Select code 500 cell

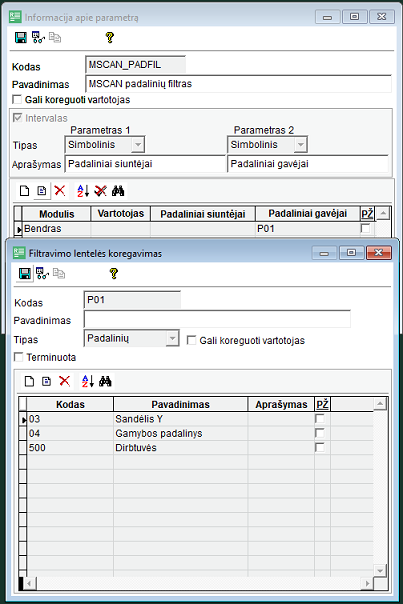pos(70,448)
